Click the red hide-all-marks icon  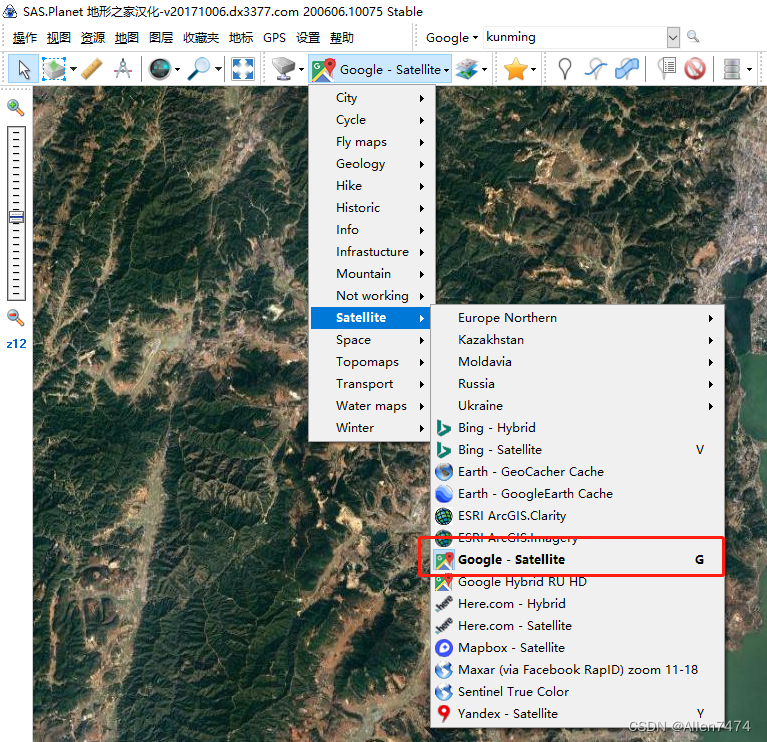click(x=695, y=69)
